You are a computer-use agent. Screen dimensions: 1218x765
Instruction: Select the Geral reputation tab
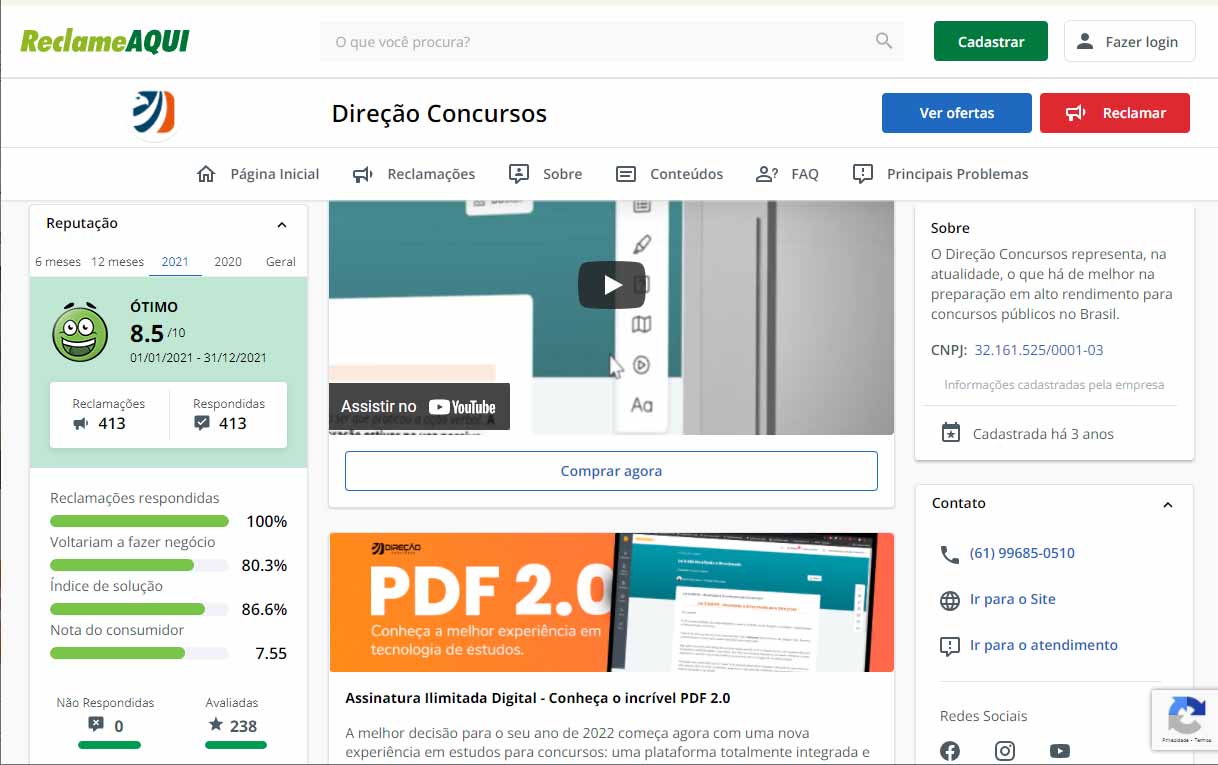pyautogui.click(x=281, y=262)
